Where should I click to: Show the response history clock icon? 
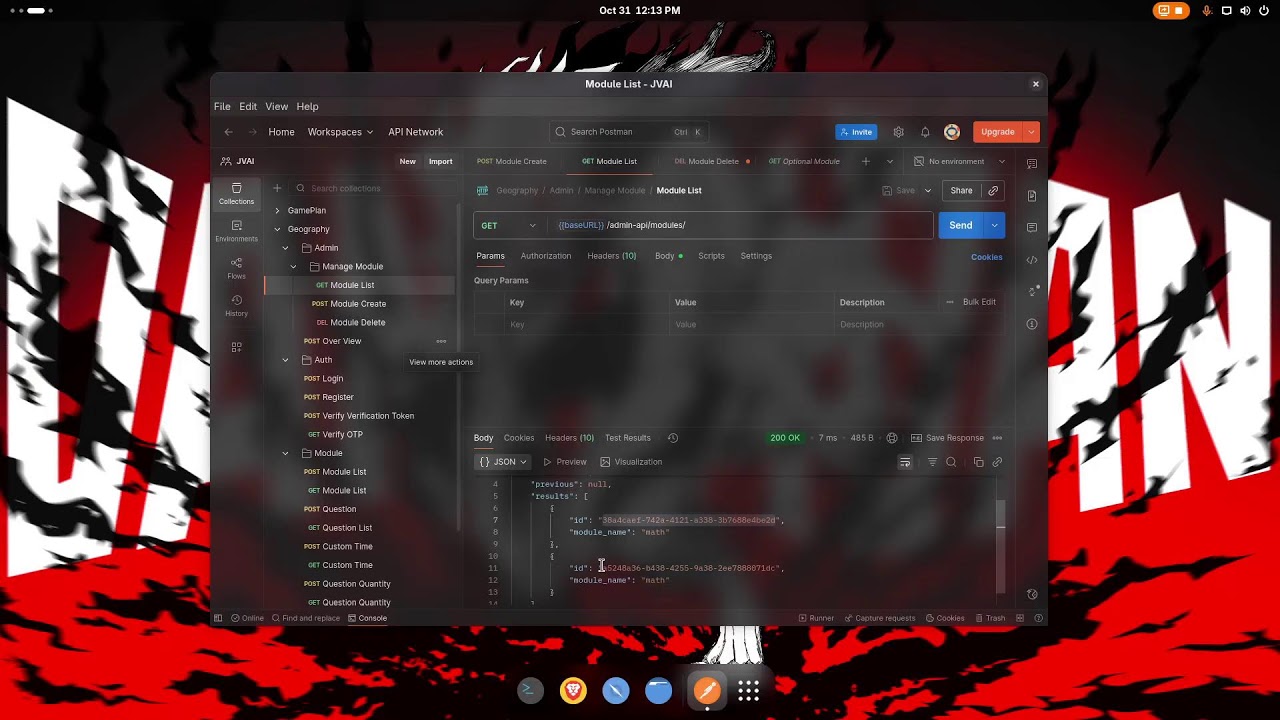coord(673,438)
